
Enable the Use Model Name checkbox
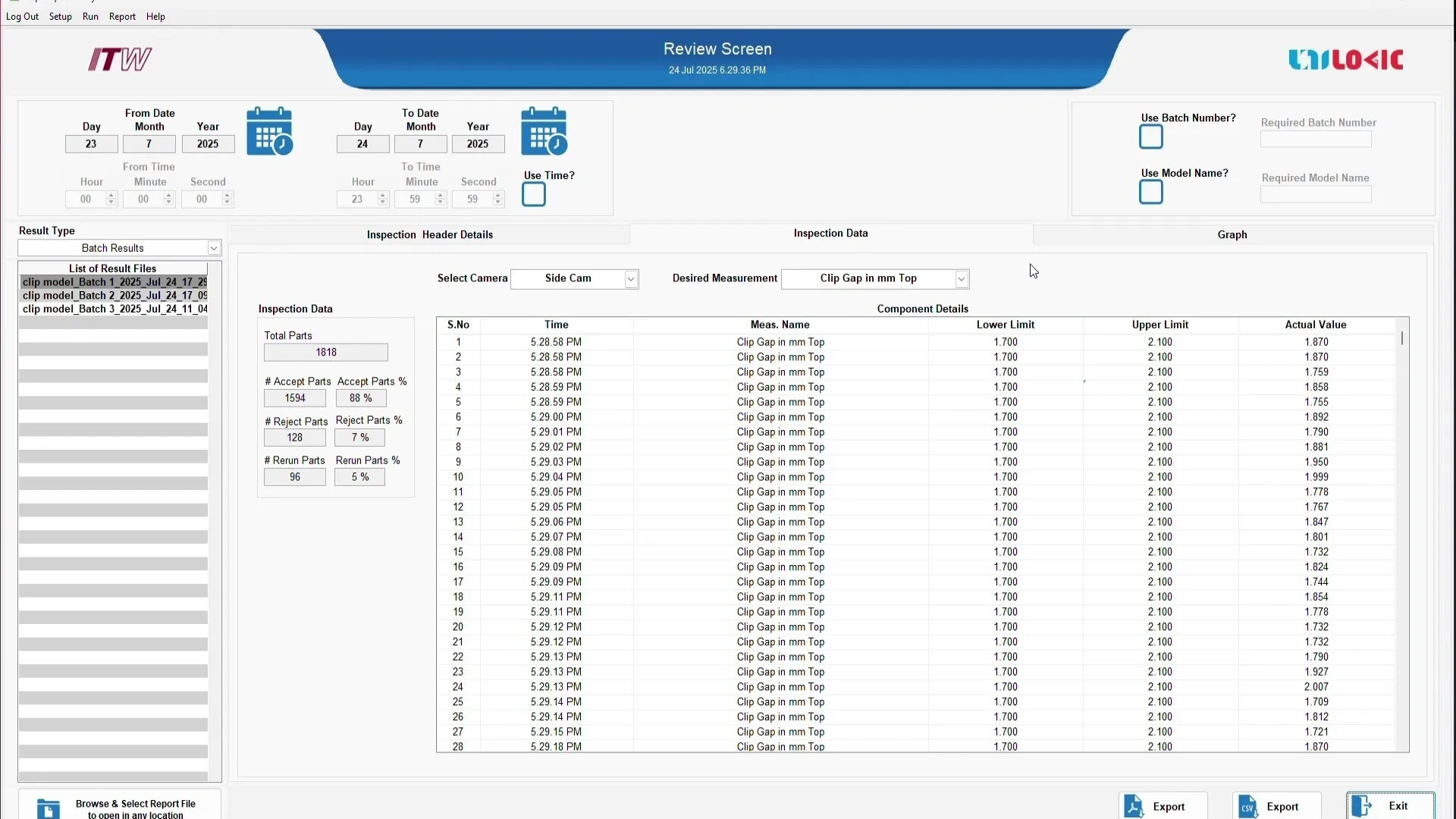(x=1150, y=192)
